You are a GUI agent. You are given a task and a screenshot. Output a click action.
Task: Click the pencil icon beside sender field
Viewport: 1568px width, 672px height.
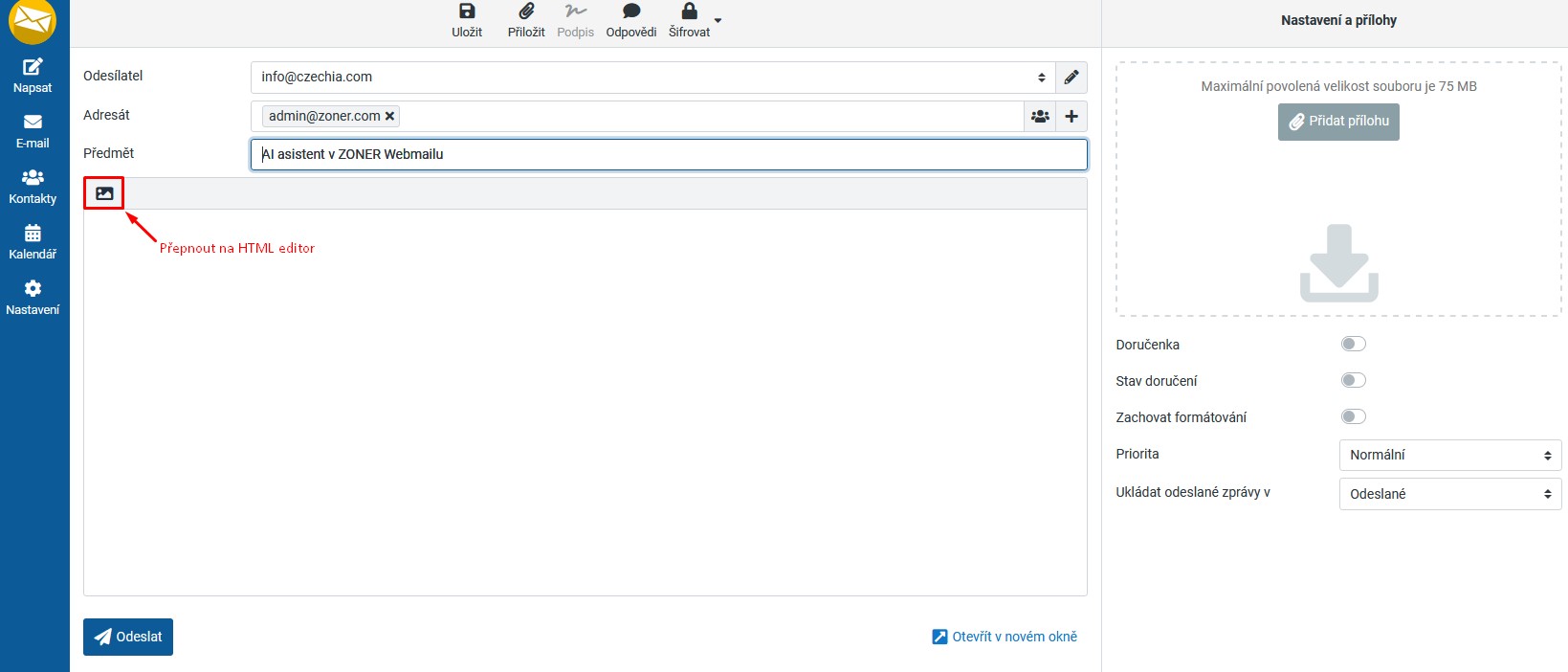1071,78
